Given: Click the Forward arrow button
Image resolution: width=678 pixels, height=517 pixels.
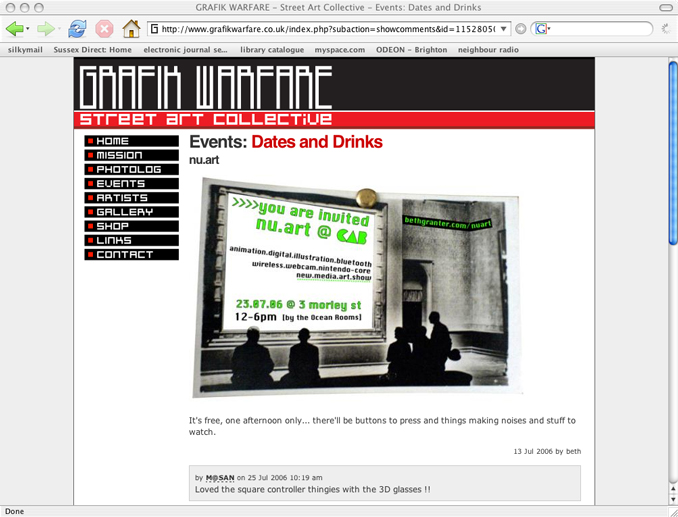Looking at the screenshot, I should [x=45, y=29].
